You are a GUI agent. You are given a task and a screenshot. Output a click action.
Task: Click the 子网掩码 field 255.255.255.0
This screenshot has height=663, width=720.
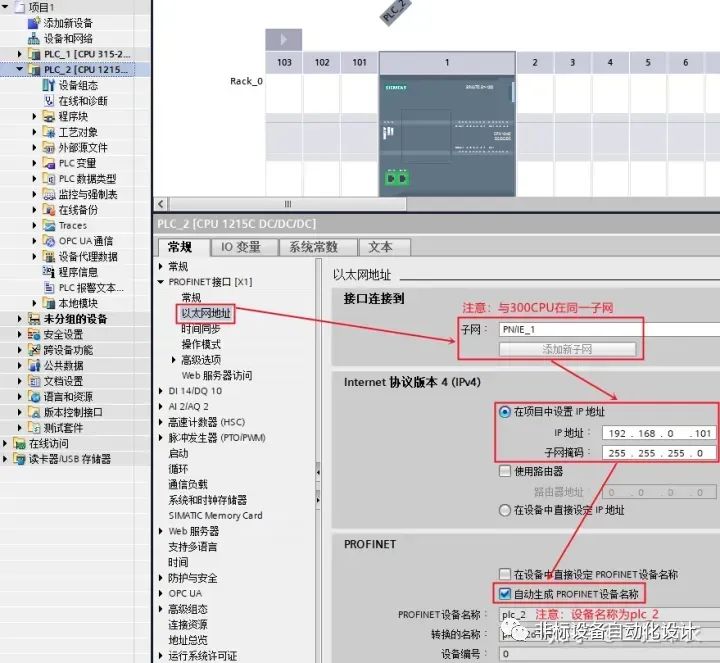[x=659, y=453]
